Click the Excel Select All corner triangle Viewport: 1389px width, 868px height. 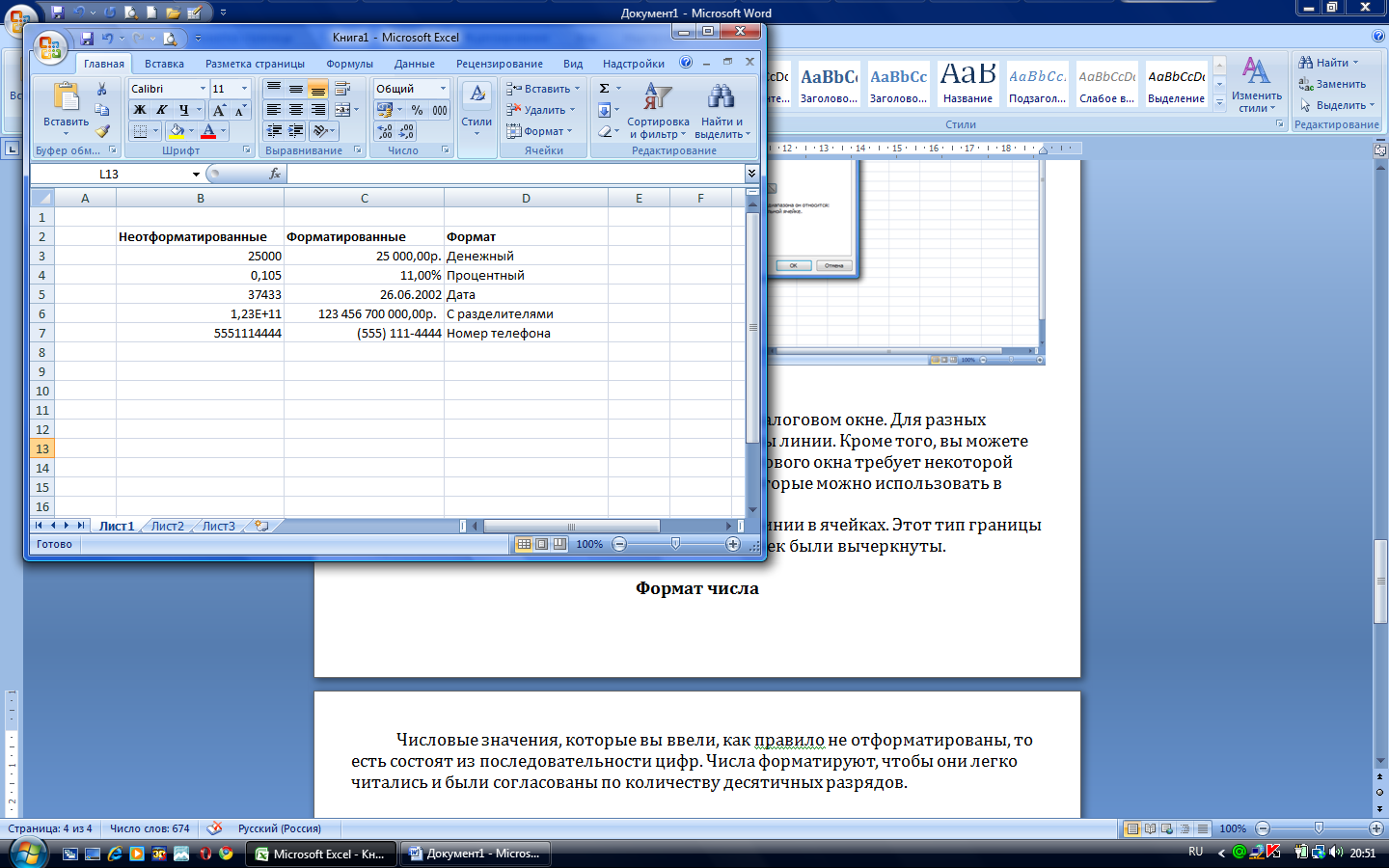[42, 198]
